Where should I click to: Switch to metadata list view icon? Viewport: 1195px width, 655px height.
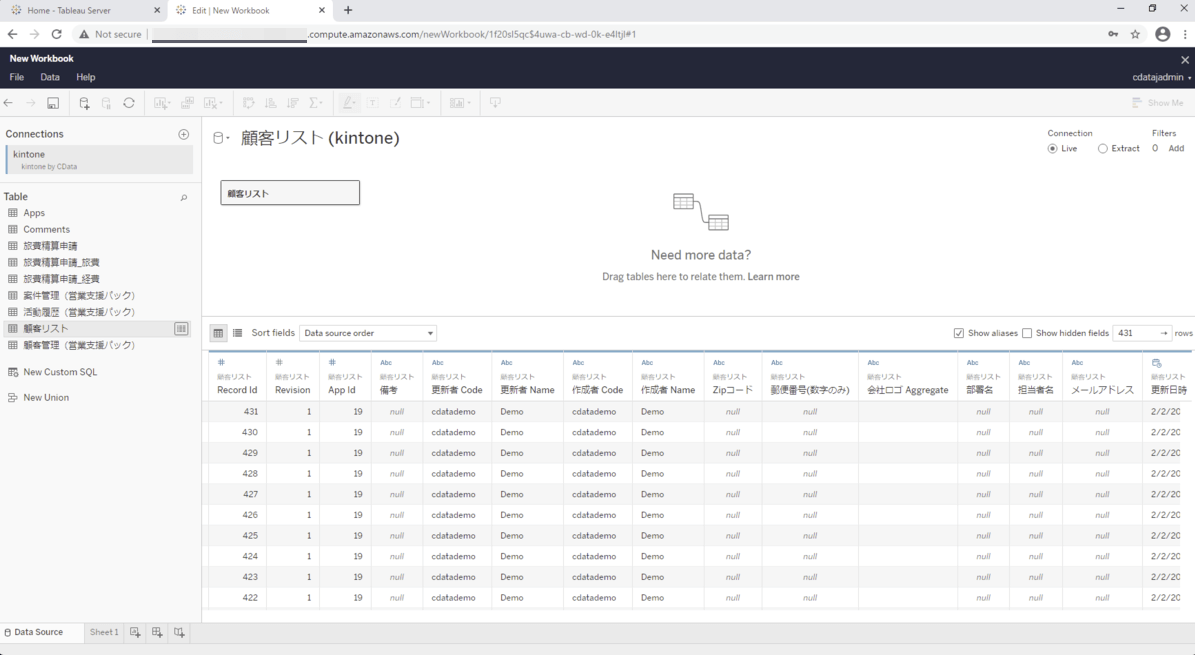(238, 333)
